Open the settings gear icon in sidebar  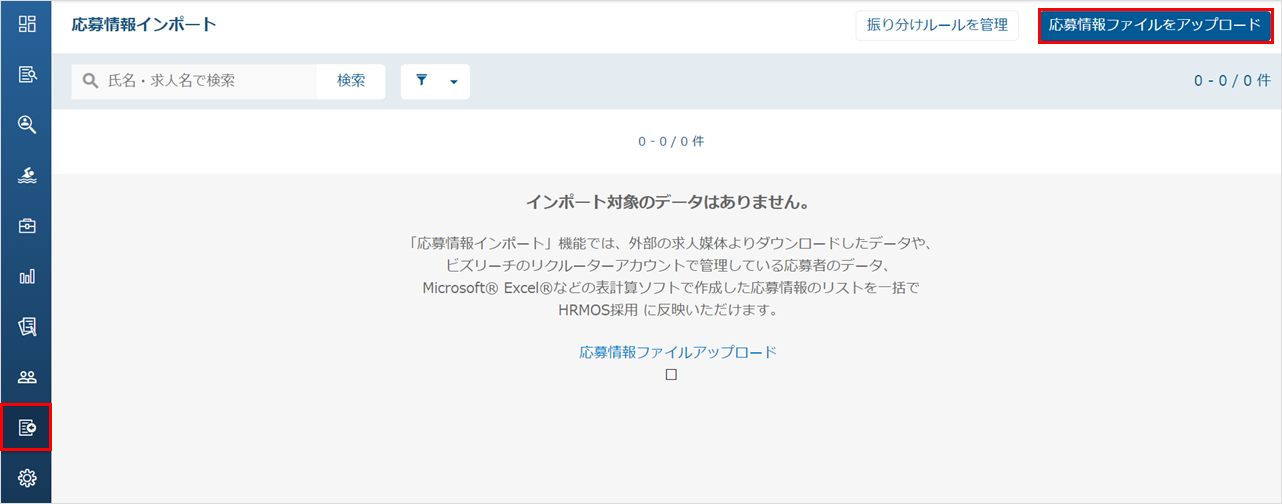(x=27, y=478)
